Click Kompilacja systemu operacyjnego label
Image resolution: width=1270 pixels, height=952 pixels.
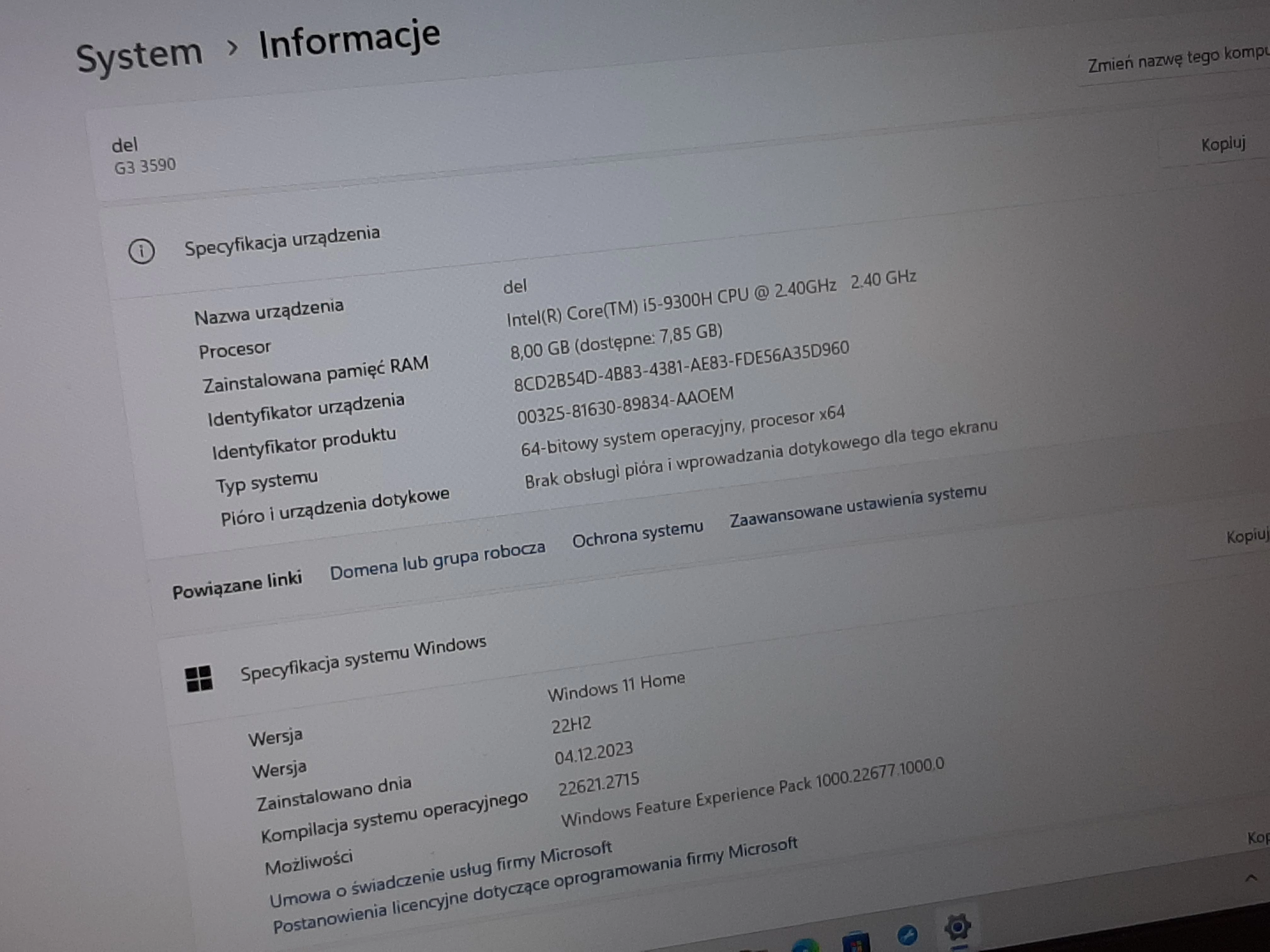(x=394, y=817)
